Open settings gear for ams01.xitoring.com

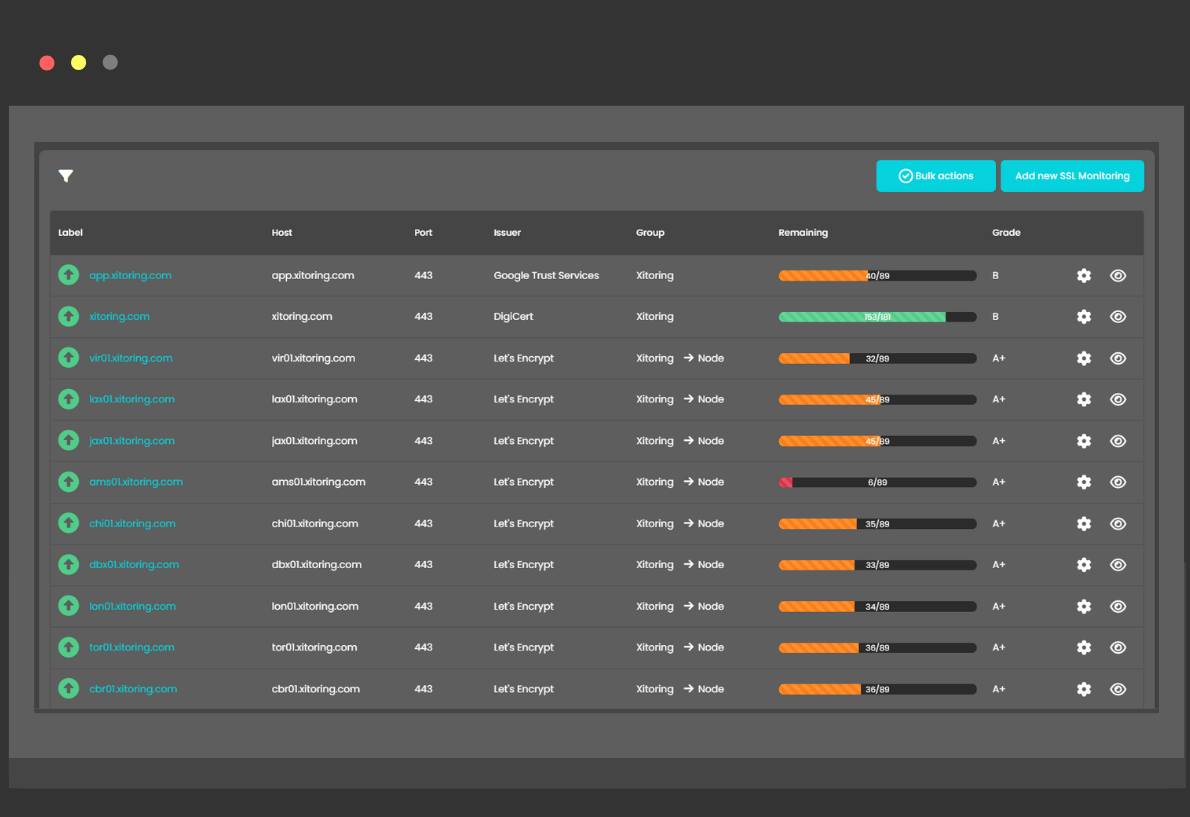[x=1084, y=482]
